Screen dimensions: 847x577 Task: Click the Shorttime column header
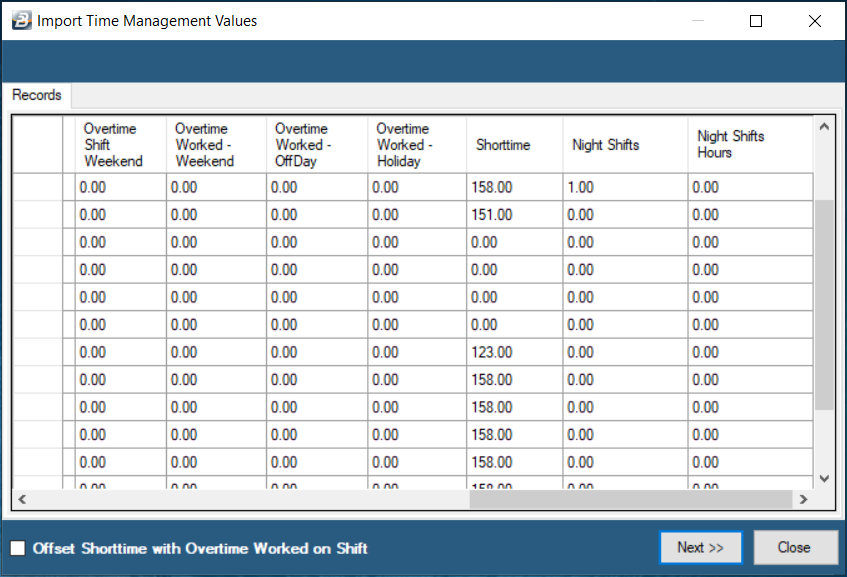(515, 145)
